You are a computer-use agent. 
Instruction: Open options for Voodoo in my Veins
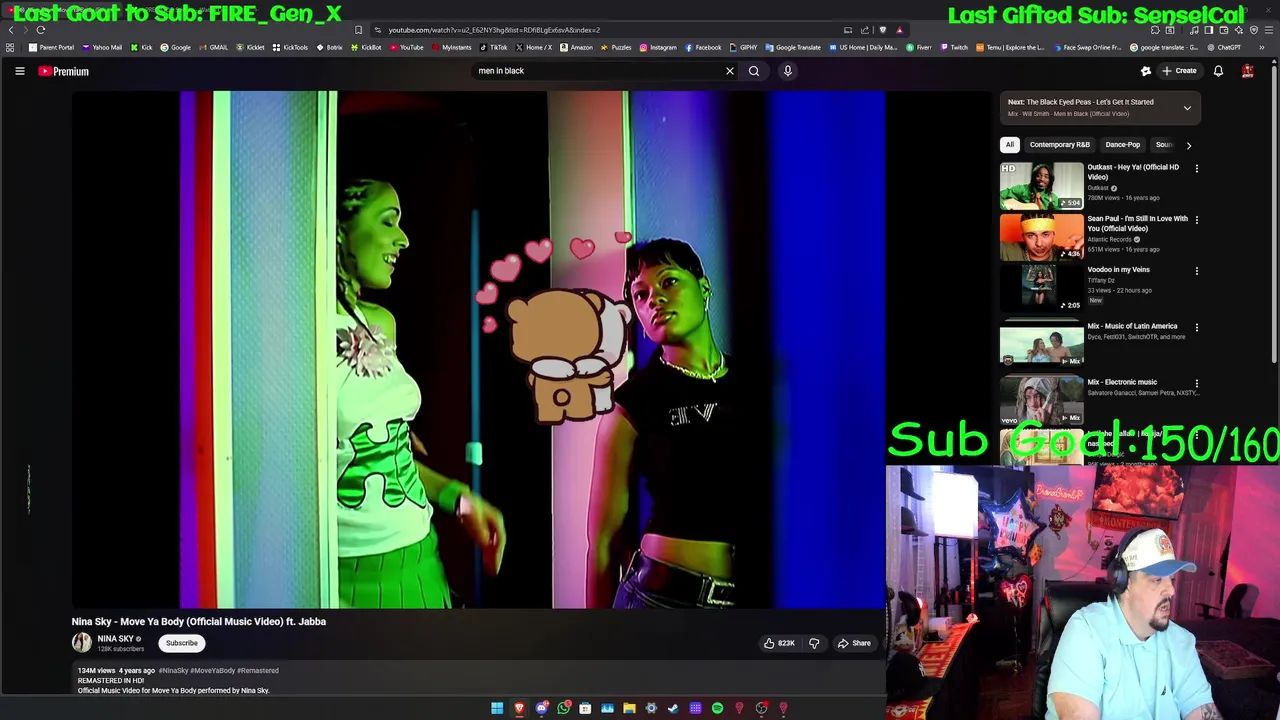pos(1196,271)
